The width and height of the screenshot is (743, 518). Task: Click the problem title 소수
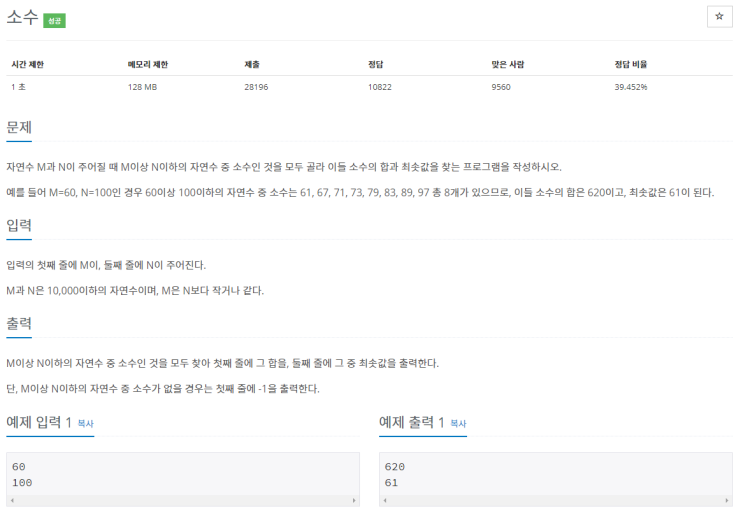click(22, 18)
